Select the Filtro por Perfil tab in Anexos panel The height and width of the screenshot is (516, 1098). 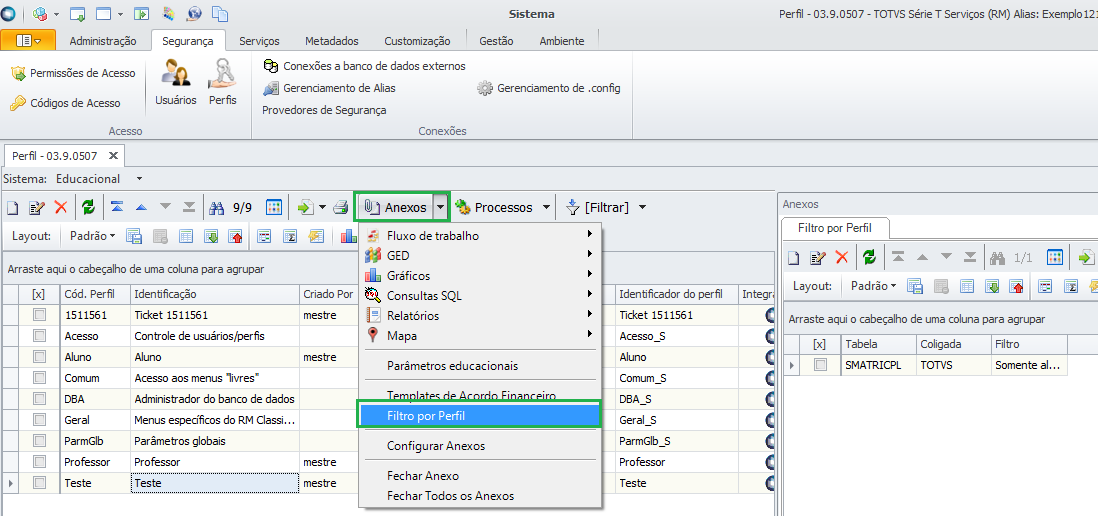point(835,228)
